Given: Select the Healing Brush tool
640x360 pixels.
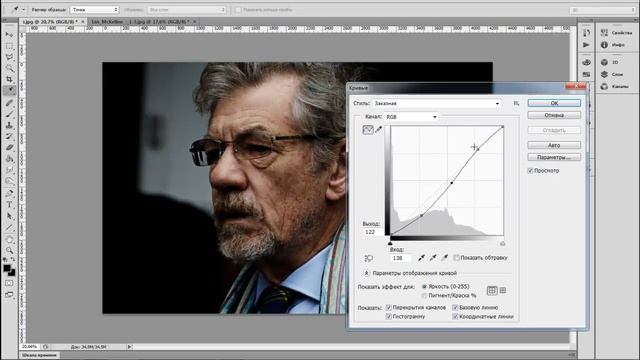Looking at the screenshot, I should pos(9,103).
